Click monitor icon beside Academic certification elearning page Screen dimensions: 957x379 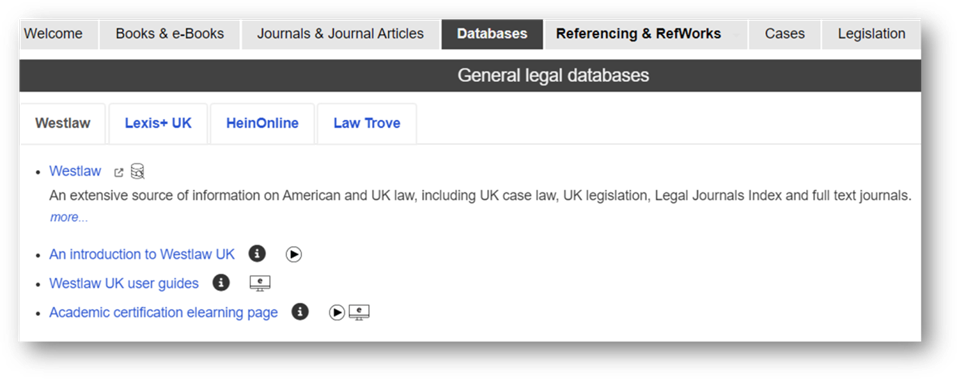pos(359,312)
